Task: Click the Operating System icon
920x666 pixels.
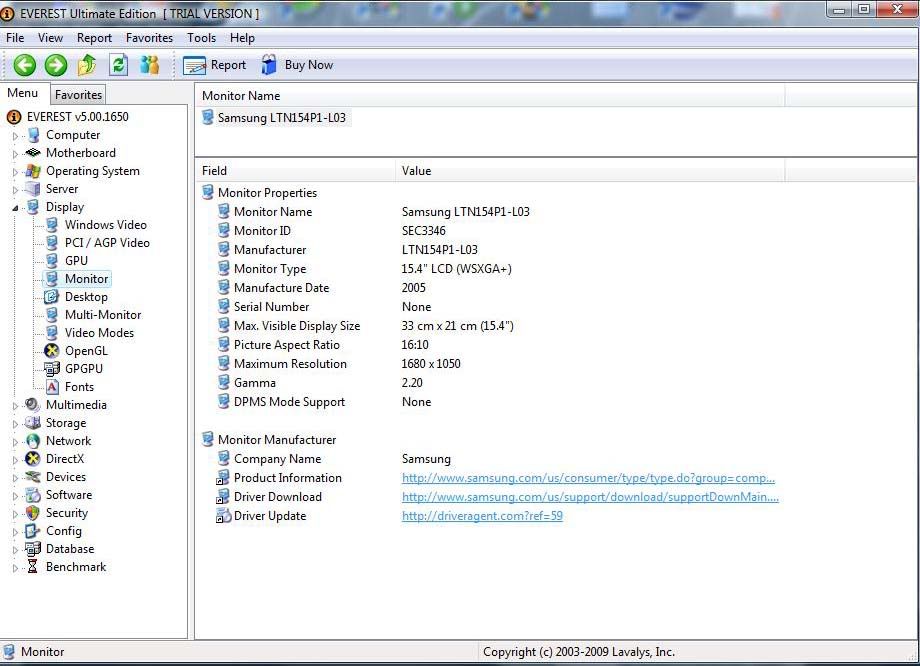Action: click(33, 171)
